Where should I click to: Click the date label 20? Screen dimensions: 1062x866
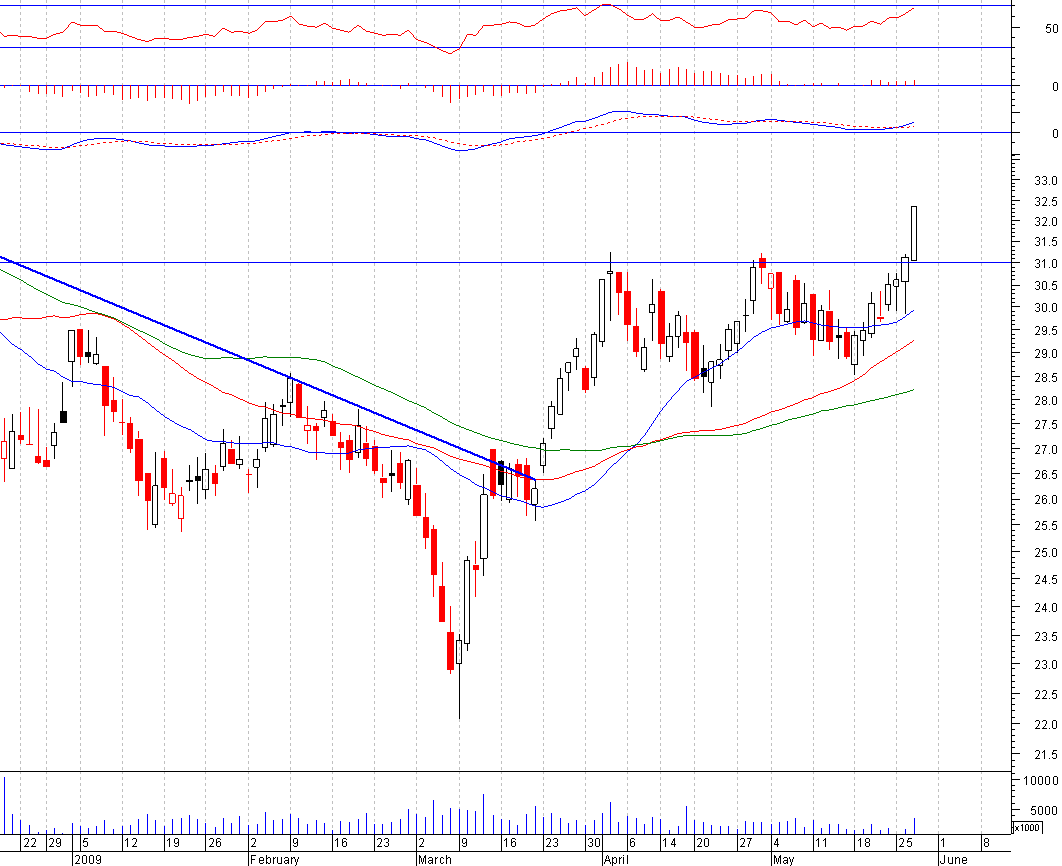coord(703,843)
